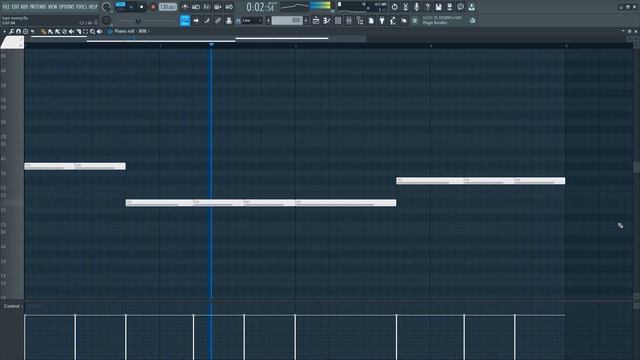Open the Channel rack
The image size is (640, 360).
coord(338,20)
